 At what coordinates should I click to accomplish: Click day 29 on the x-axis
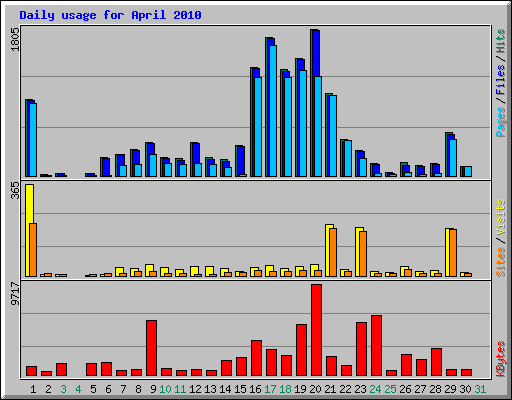(x=450, y=389)
